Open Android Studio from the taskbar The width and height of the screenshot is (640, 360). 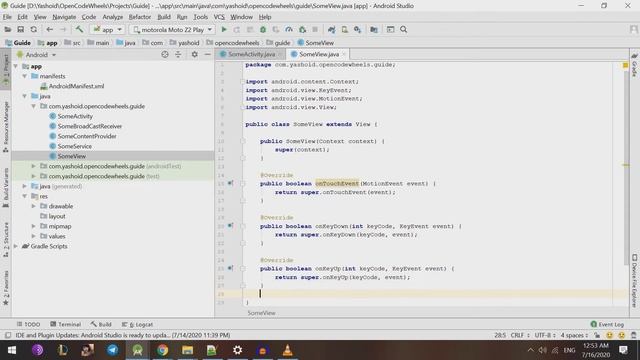pyautogui.click(x=137, y=350)
